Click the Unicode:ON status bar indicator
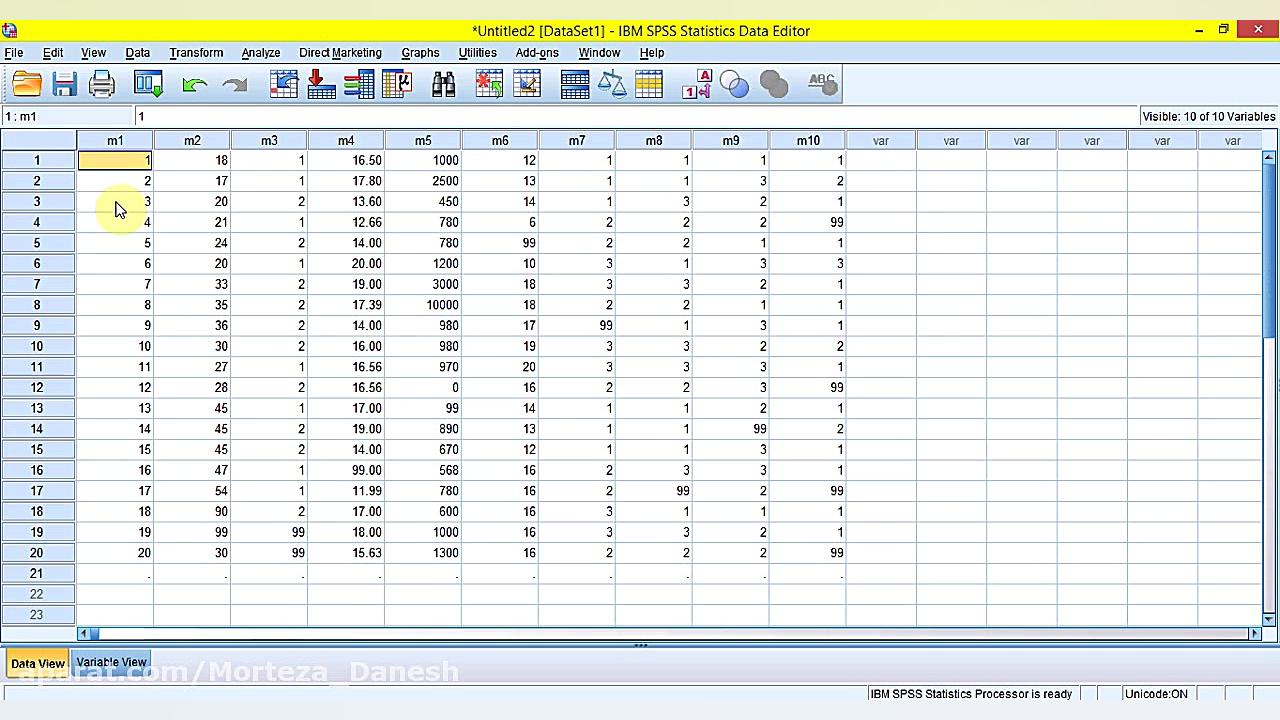The width and height of the screenshot is (1280, 720). coord(1155,693)
